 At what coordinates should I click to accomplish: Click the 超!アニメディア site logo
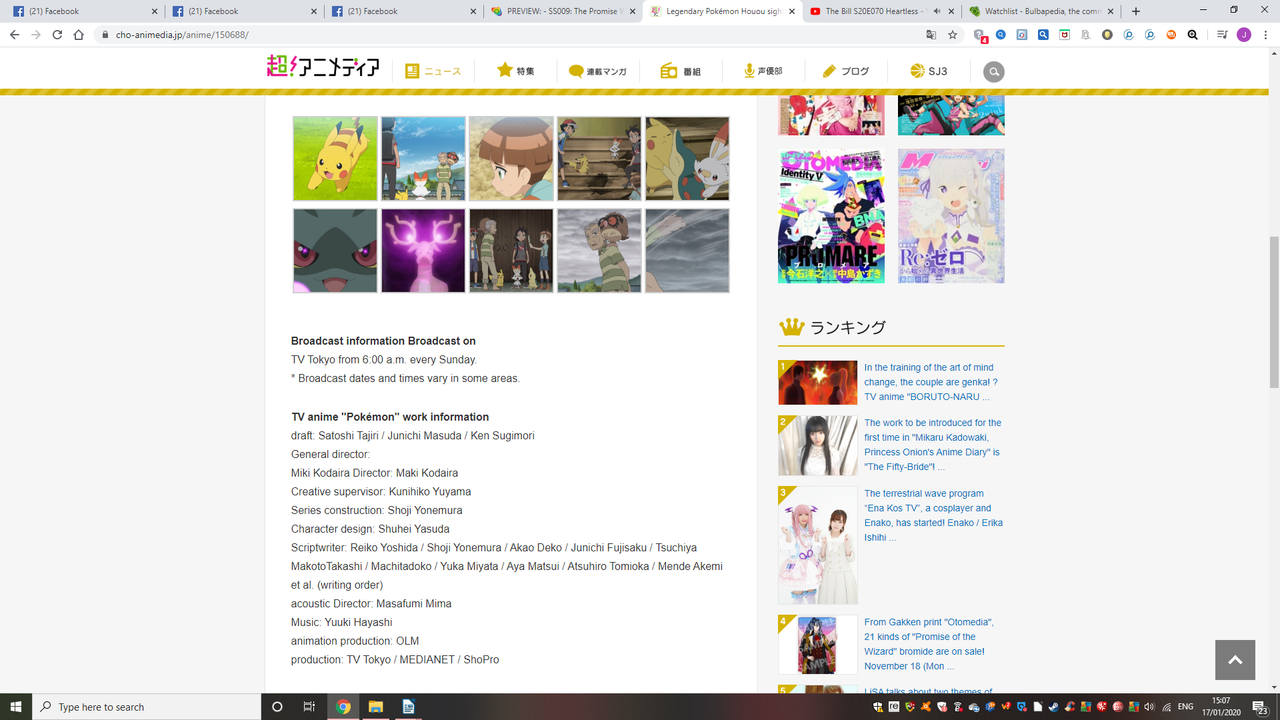click(x=323, y=68)
